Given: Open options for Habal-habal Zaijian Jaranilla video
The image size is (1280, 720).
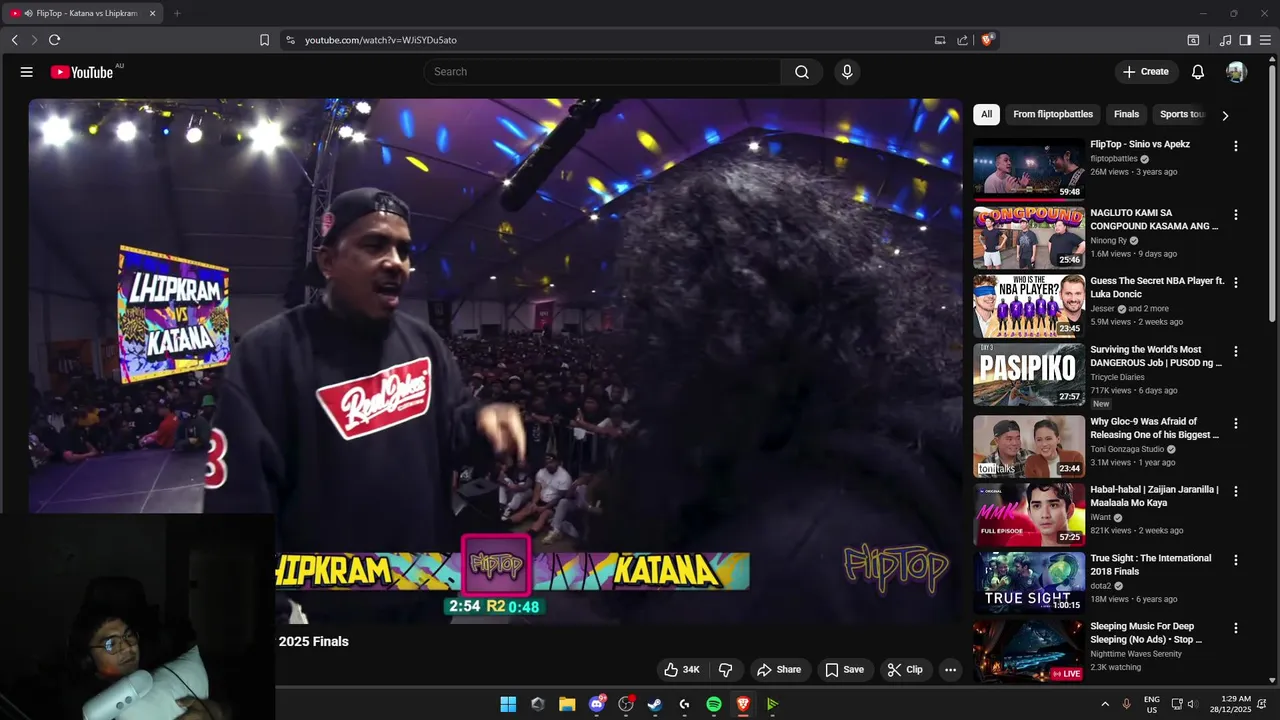Looking at the screenshot, I should point(1235,491).
